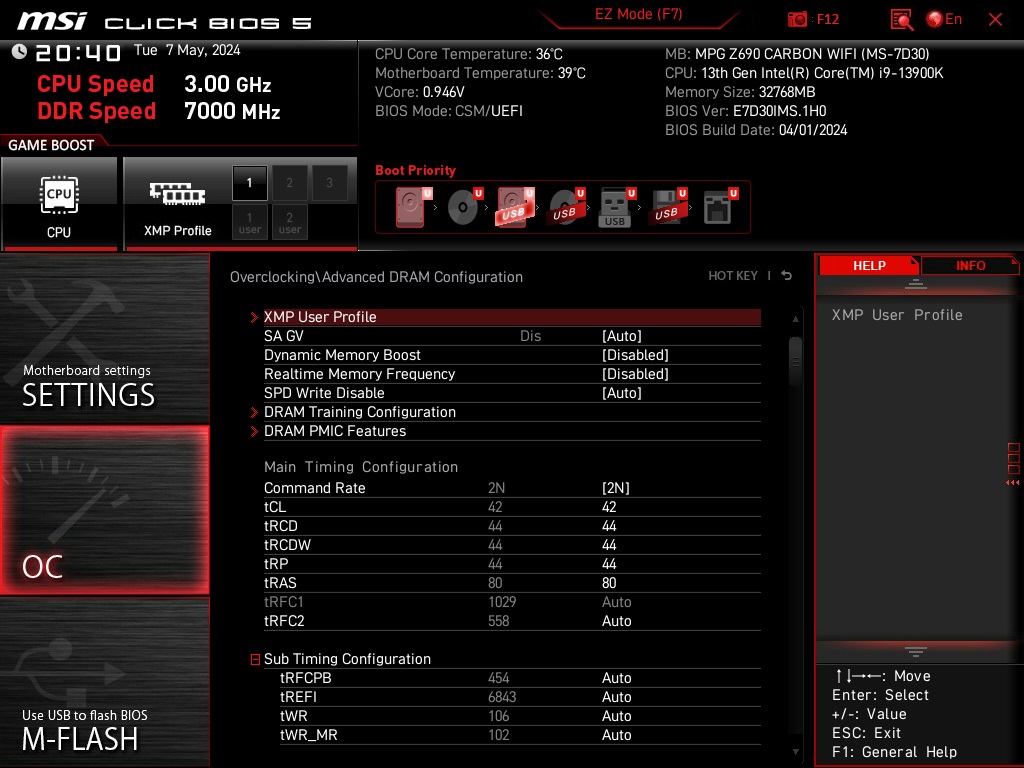Open the SETTINGS motherboard settings section
This screenshot has height=768, width=1024.
(104, 338)
